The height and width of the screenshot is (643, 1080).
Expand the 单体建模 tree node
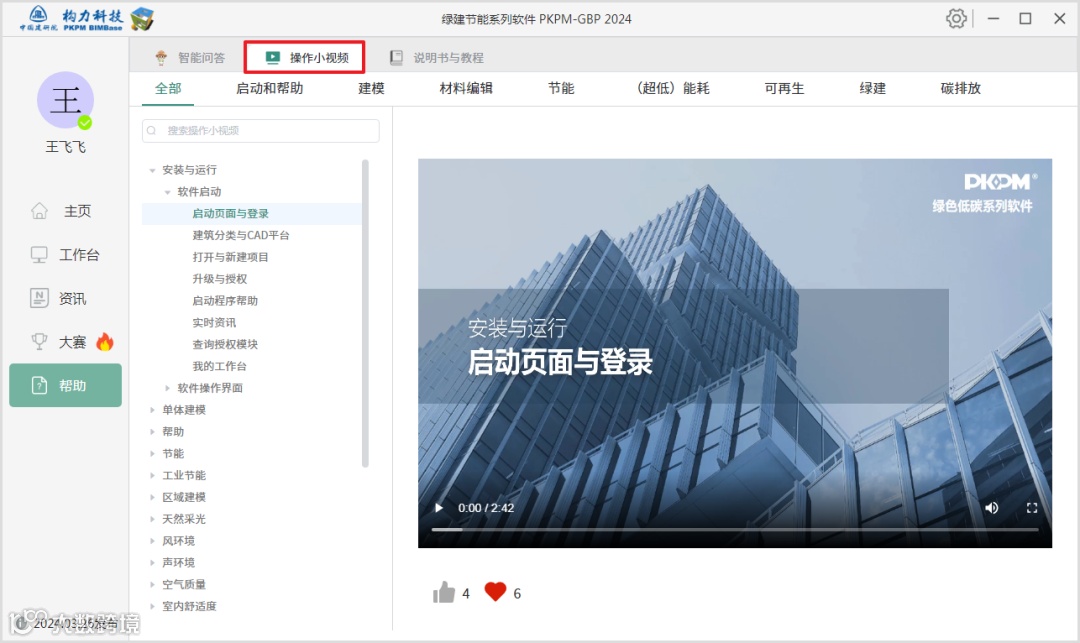click(x=152, y=410)
